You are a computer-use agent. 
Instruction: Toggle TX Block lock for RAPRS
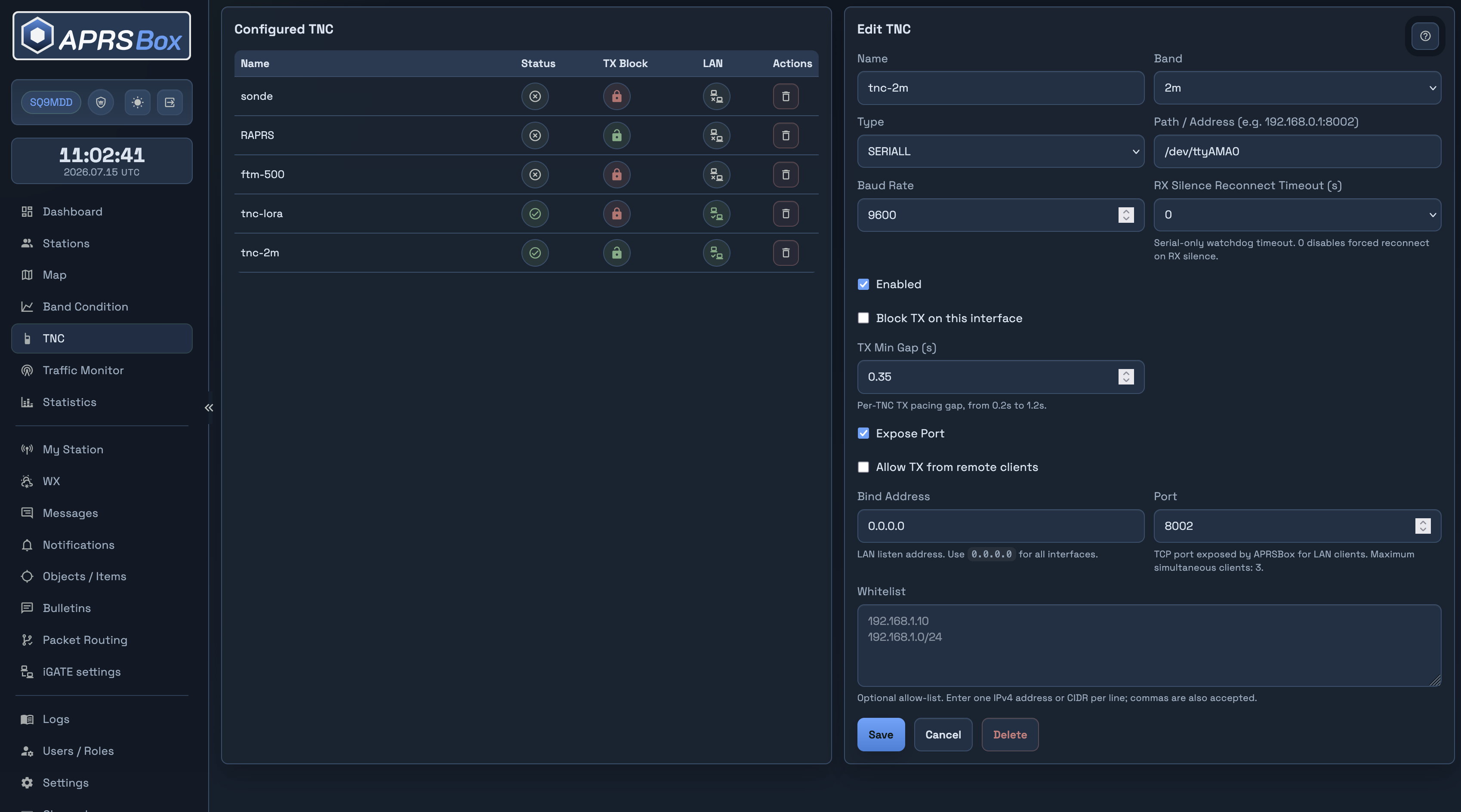616,135
